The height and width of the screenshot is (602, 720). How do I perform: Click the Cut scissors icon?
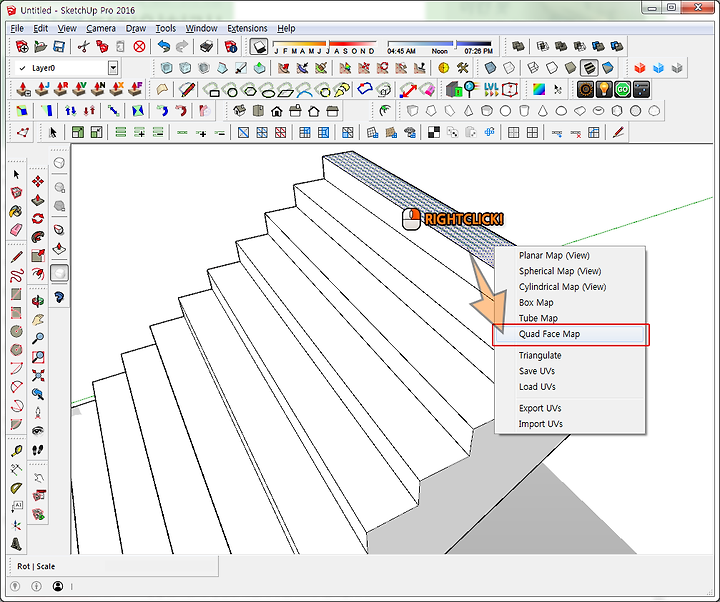[x=83, y=46]
